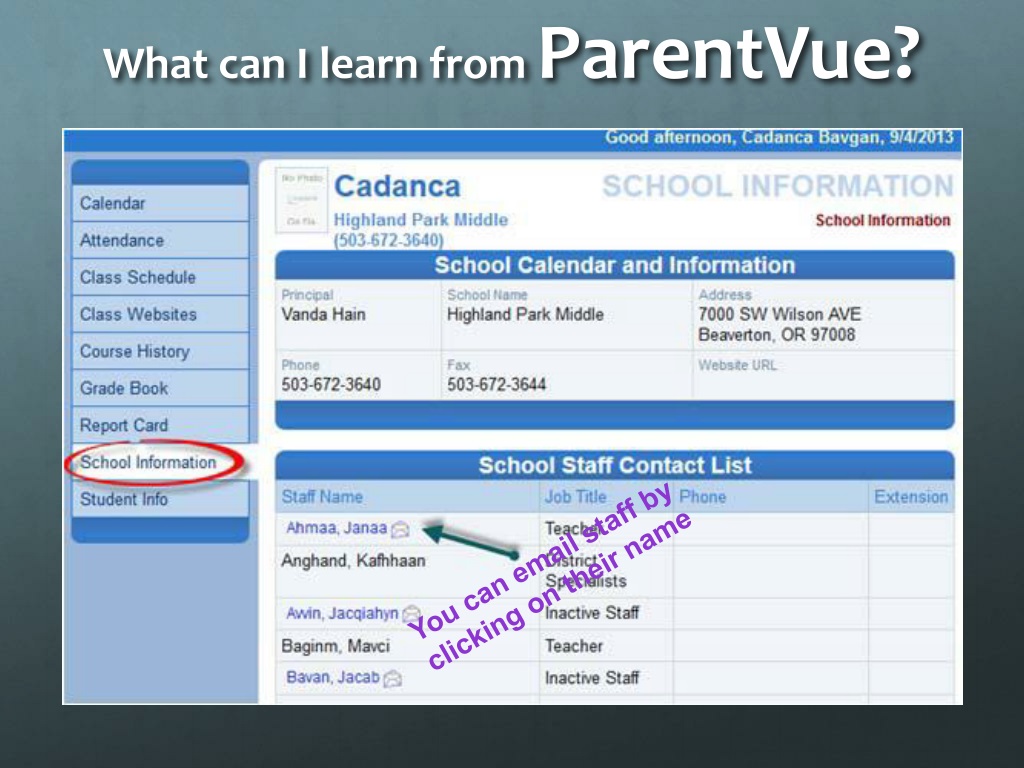Click the red School Information link

pos(882,221)
